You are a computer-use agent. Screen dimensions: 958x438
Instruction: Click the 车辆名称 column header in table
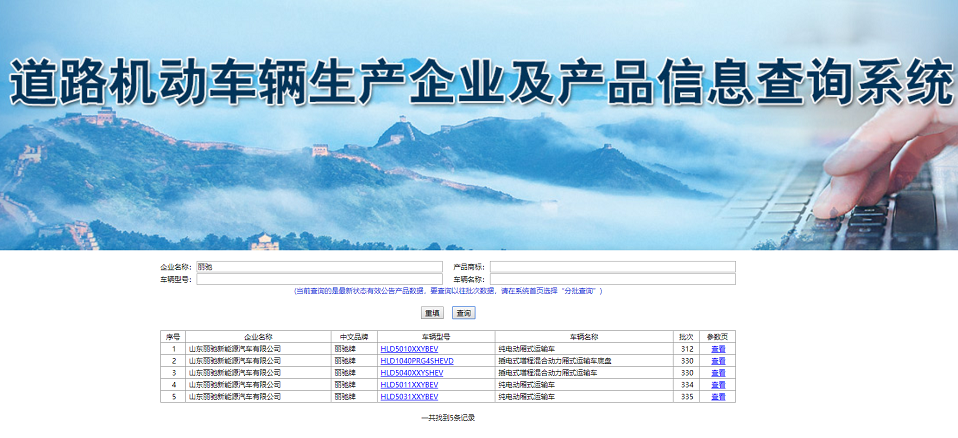tap(584, 337)
